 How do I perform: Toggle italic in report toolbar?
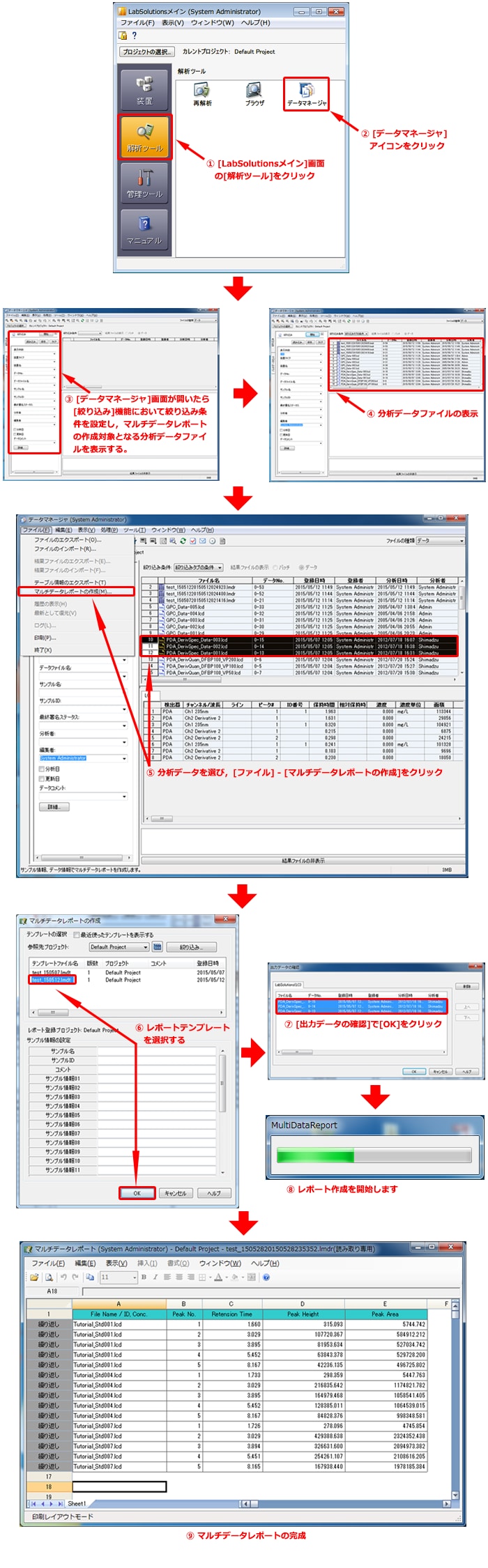point(155,1277)
